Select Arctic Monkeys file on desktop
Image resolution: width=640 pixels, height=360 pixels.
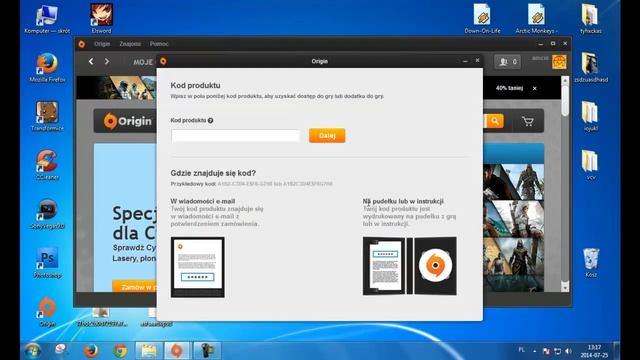[x=536, y=19]
